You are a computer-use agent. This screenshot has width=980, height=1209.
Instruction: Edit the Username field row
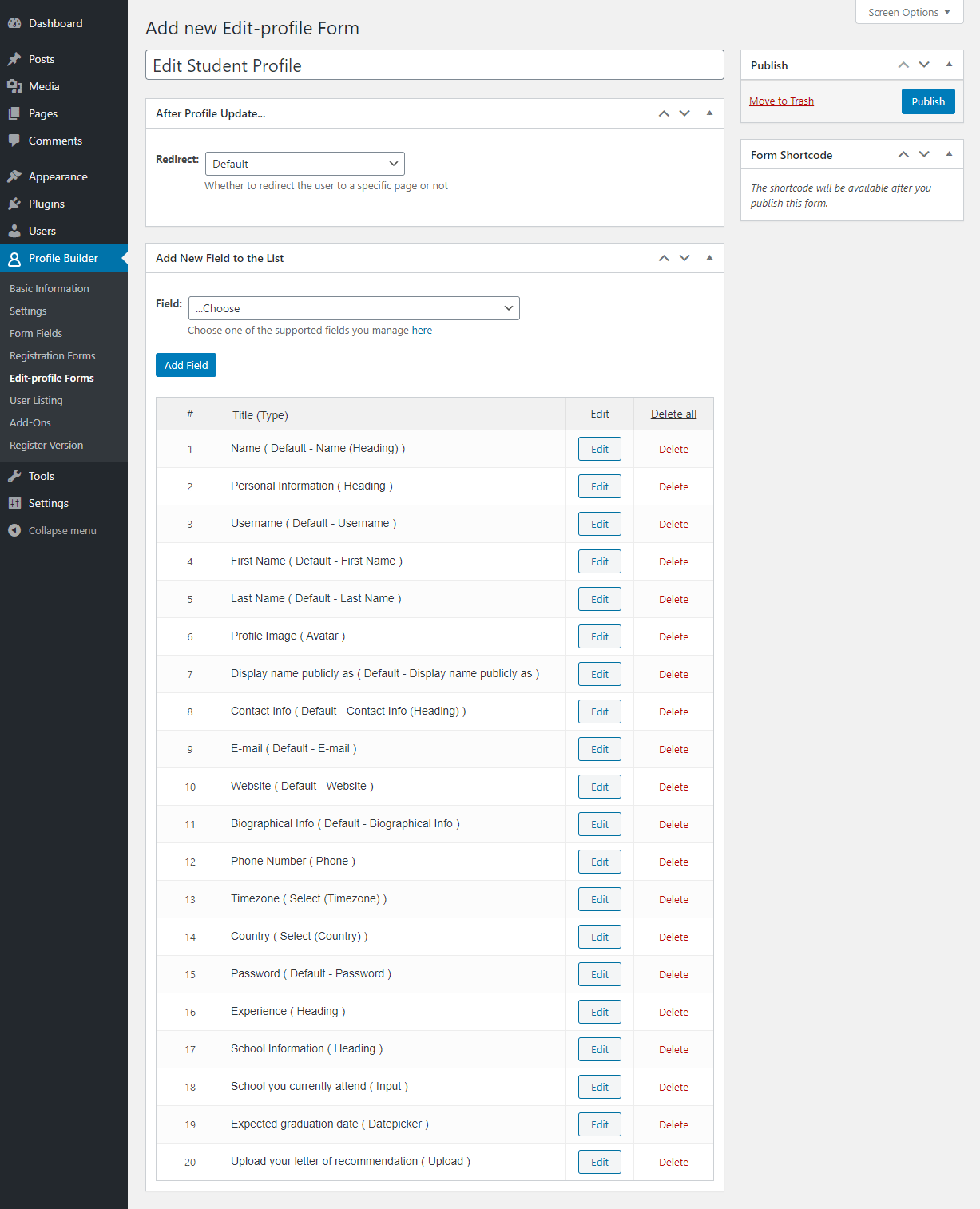[600, 524]
